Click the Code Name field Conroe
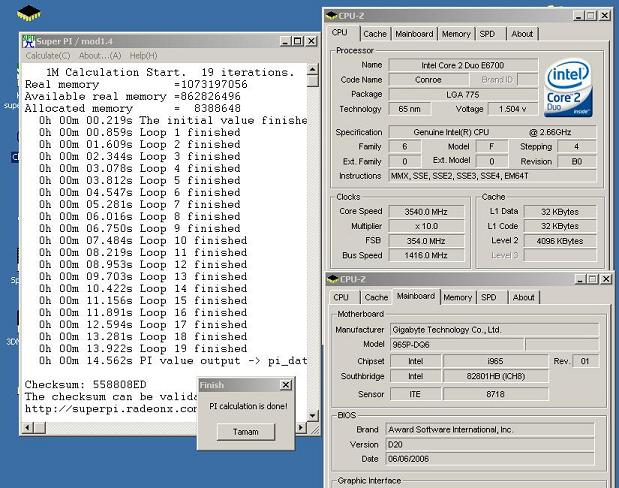The image size is (619, 488). (x=428, y=80)
